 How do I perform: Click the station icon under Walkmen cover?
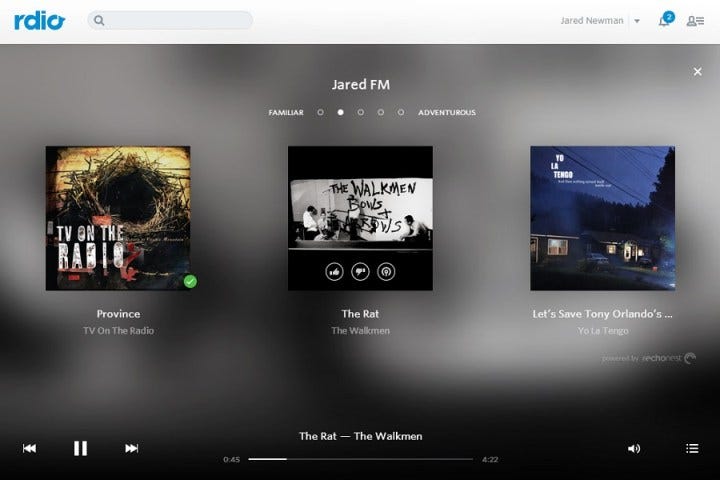point(386,272)
